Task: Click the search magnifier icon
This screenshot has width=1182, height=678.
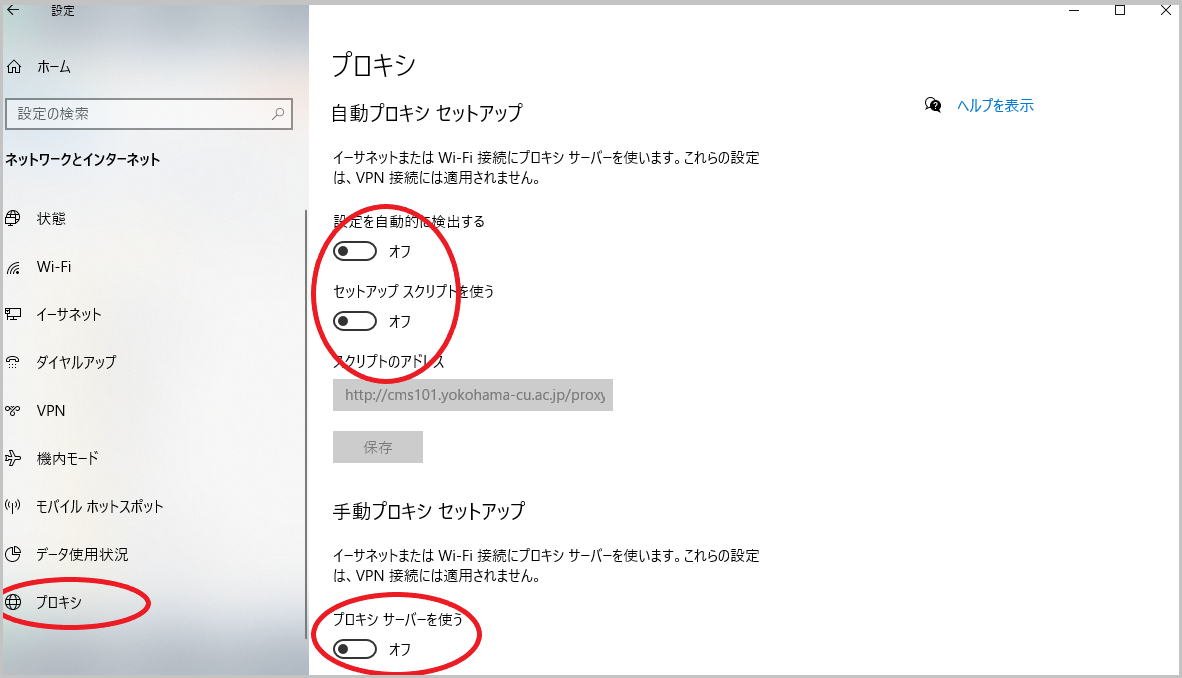Action: pos(278,115)
